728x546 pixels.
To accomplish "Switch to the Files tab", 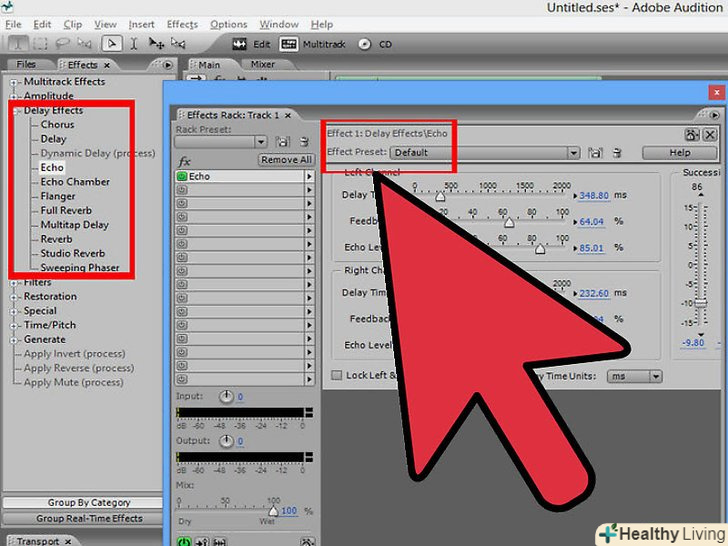I will (x=26, y=65).
